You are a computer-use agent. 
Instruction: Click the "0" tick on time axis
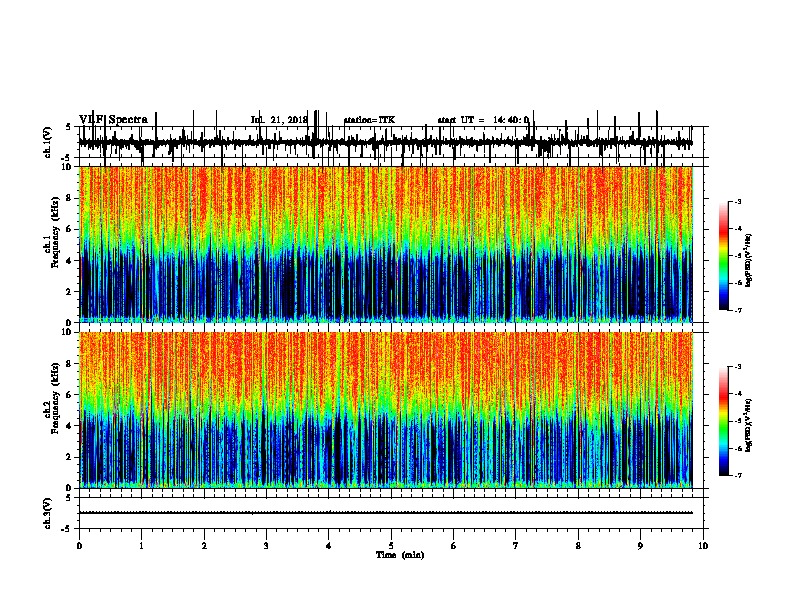point(79,545)
